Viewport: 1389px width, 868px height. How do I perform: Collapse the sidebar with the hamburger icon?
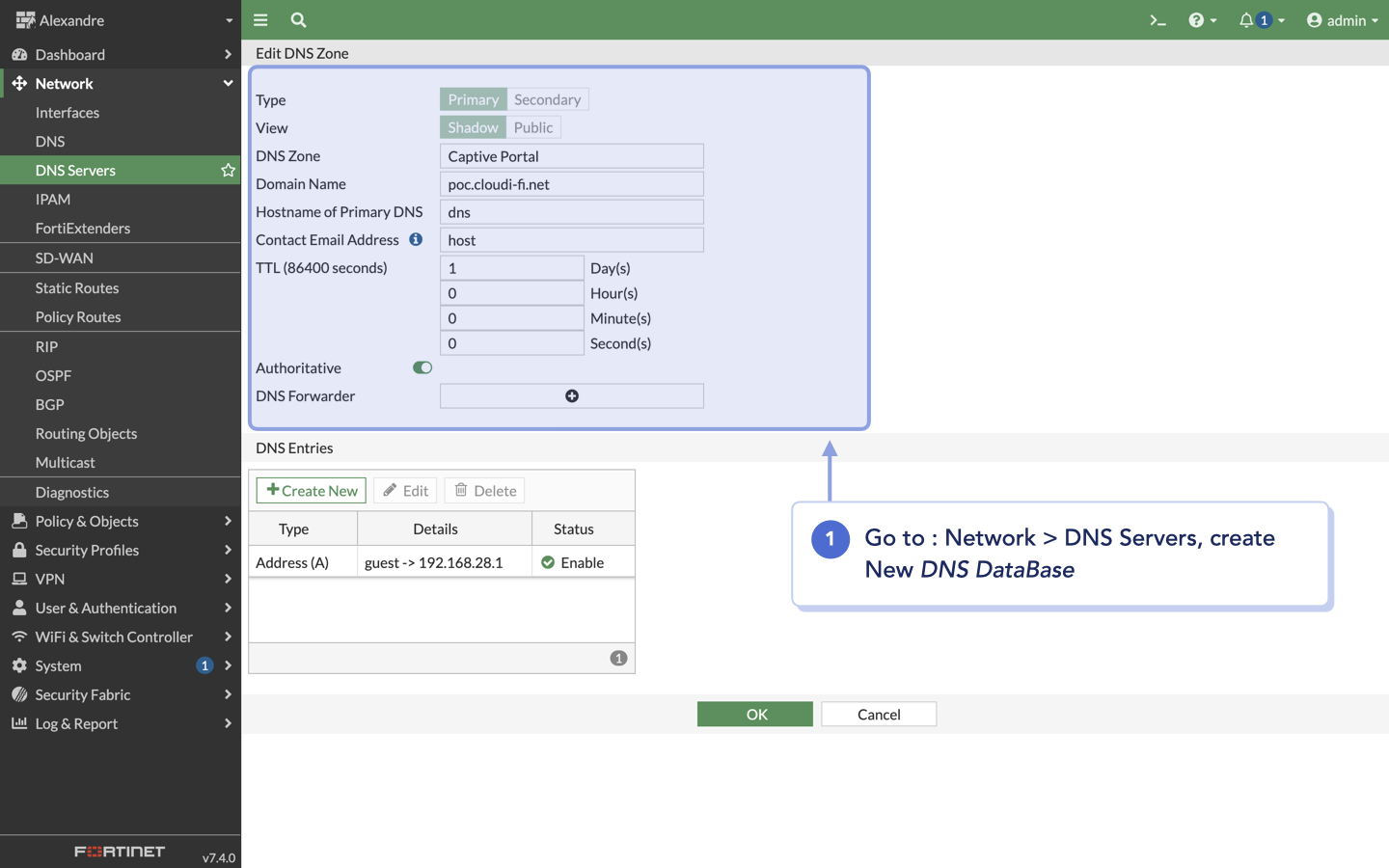259,19
